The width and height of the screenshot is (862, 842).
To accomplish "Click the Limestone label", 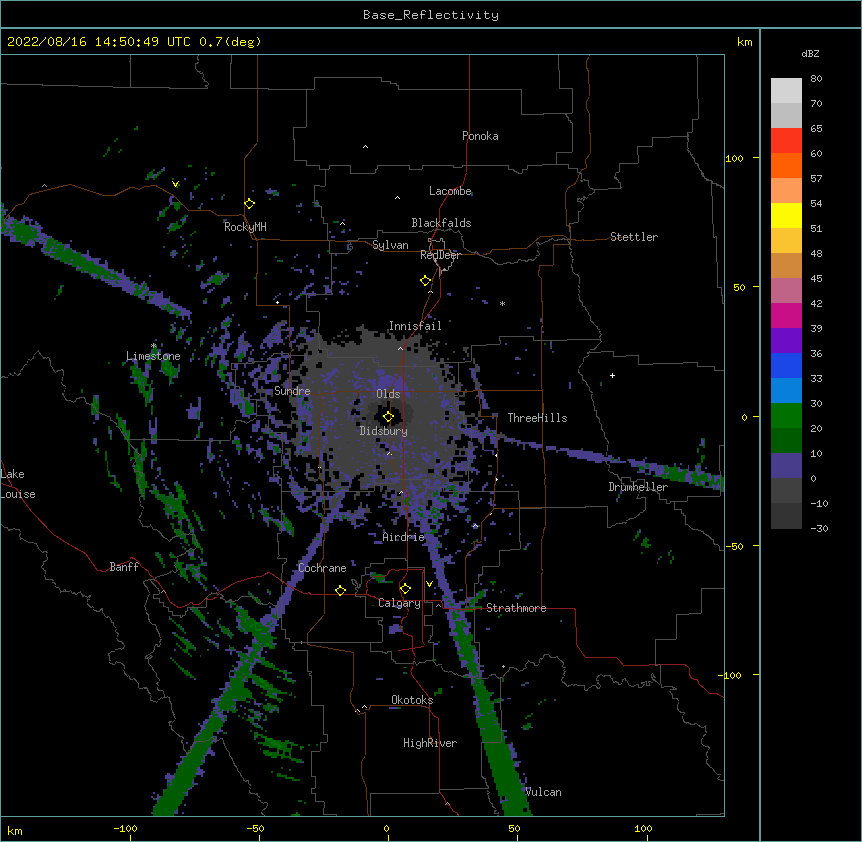I will (x=153, y=356).
